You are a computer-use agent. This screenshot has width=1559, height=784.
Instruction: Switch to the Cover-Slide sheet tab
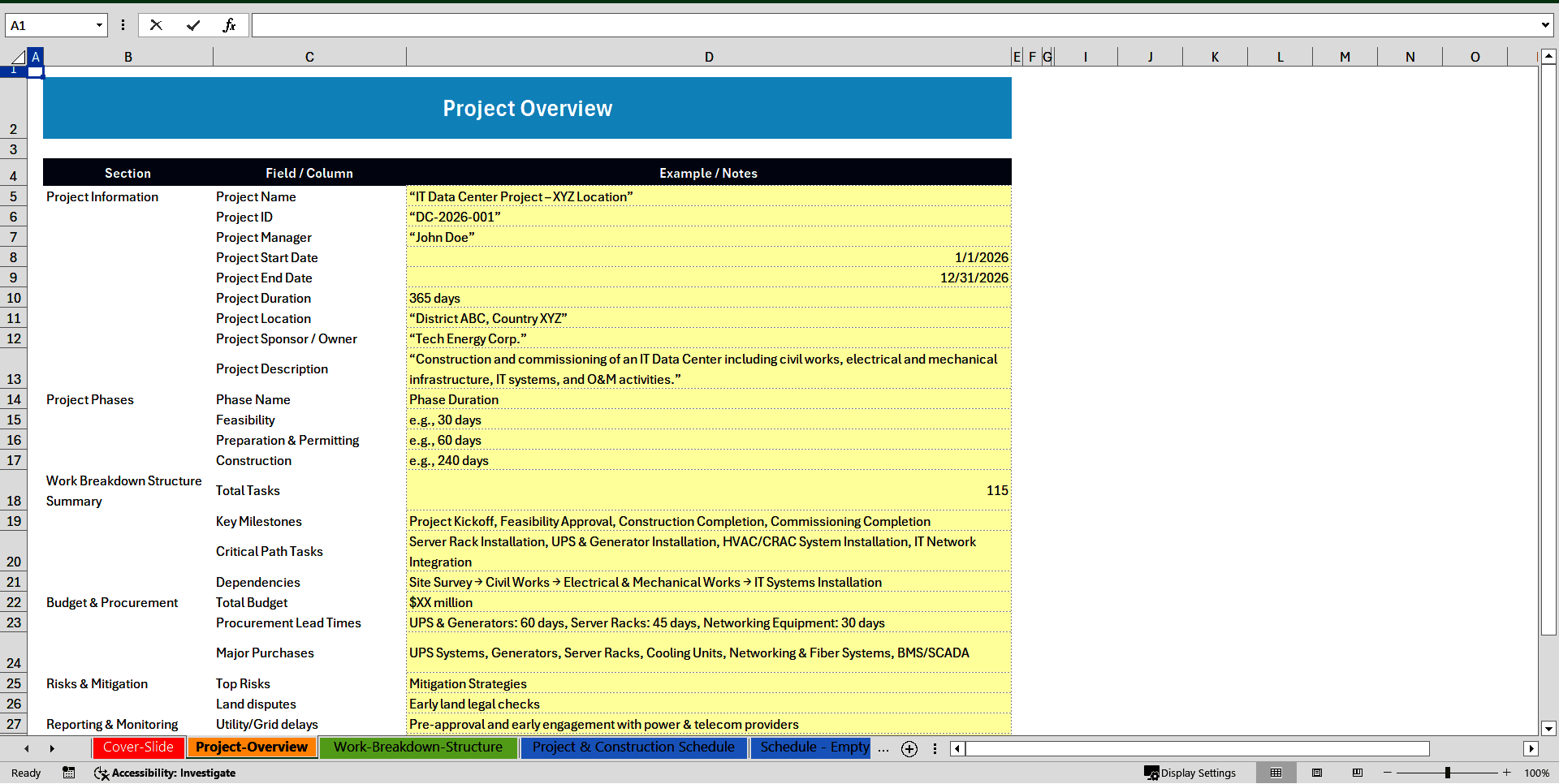tap(138, 747)
